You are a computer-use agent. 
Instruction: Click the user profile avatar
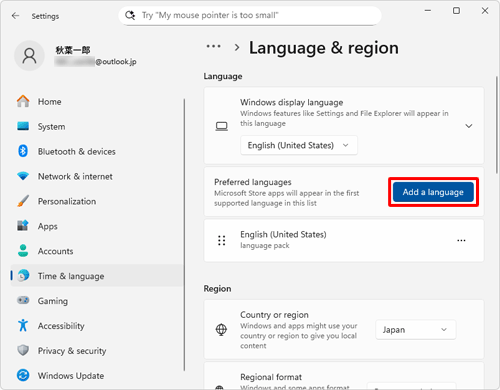pos(29,56)
